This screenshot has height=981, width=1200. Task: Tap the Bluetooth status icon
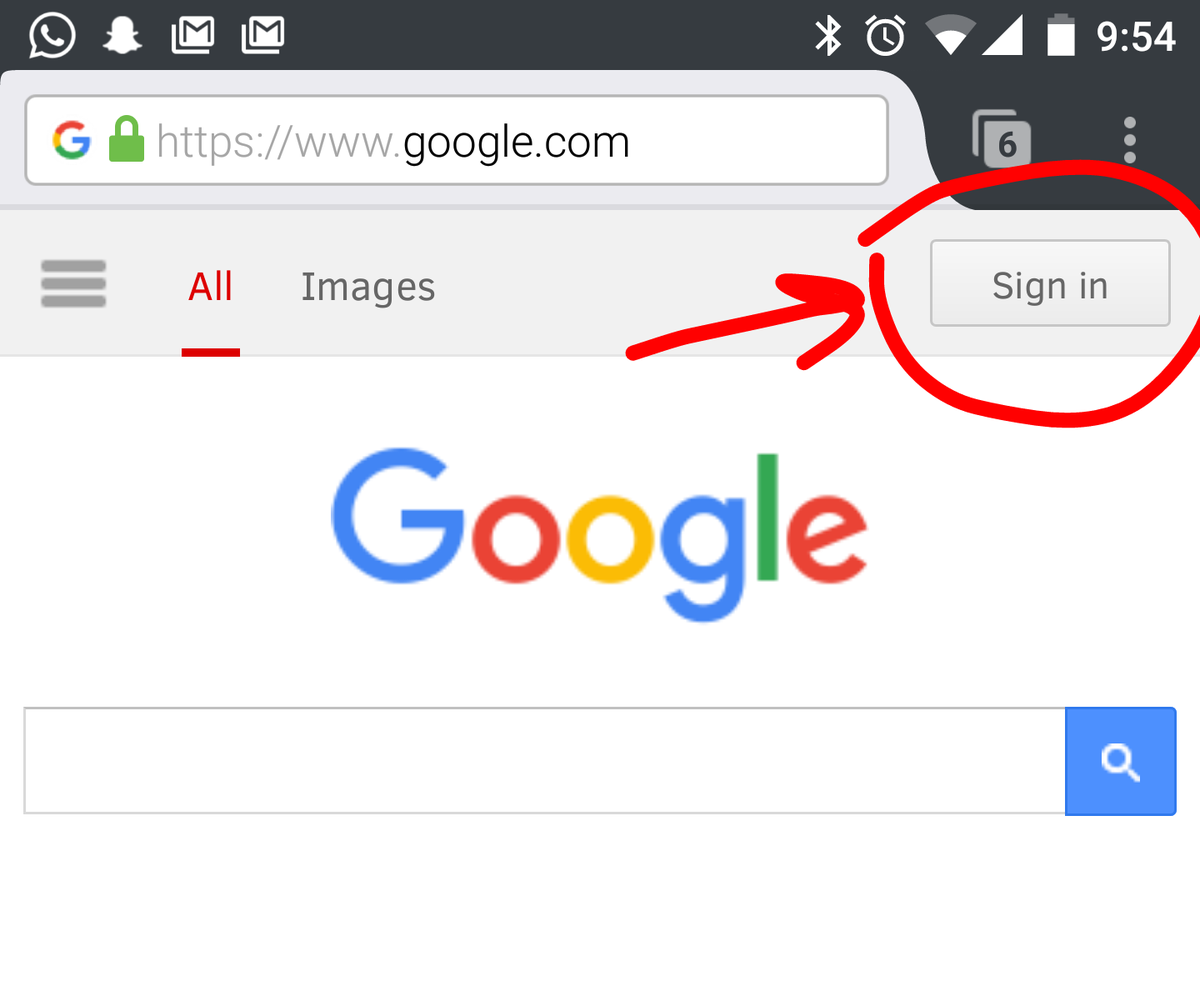[x=828, y=37]
